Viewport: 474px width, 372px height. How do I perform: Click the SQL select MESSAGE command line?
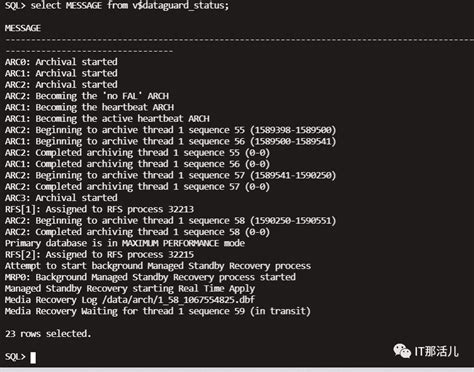117,6
